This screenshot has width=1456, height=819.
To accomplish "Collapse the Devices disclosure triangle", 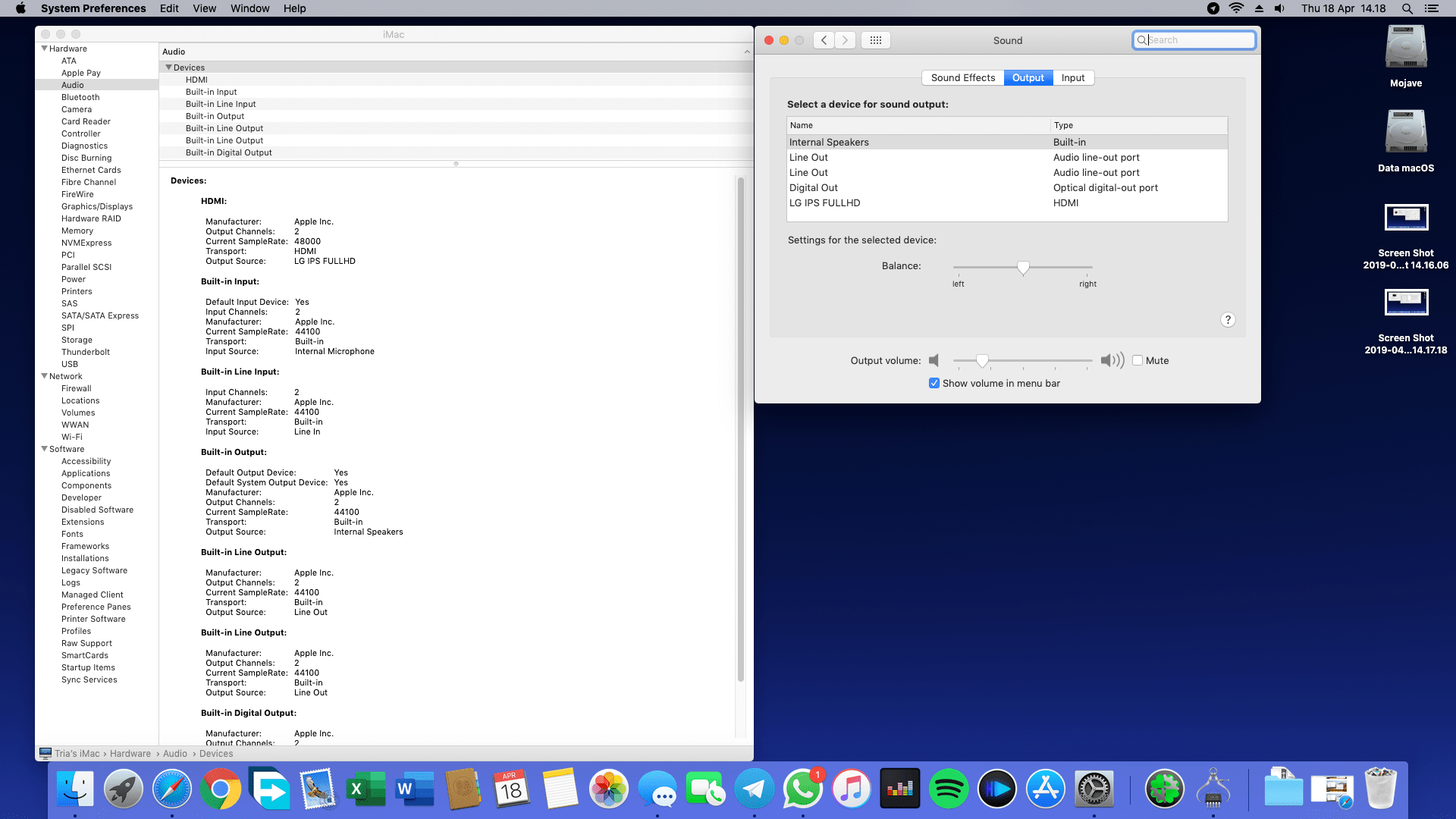I will pos(168,67).
